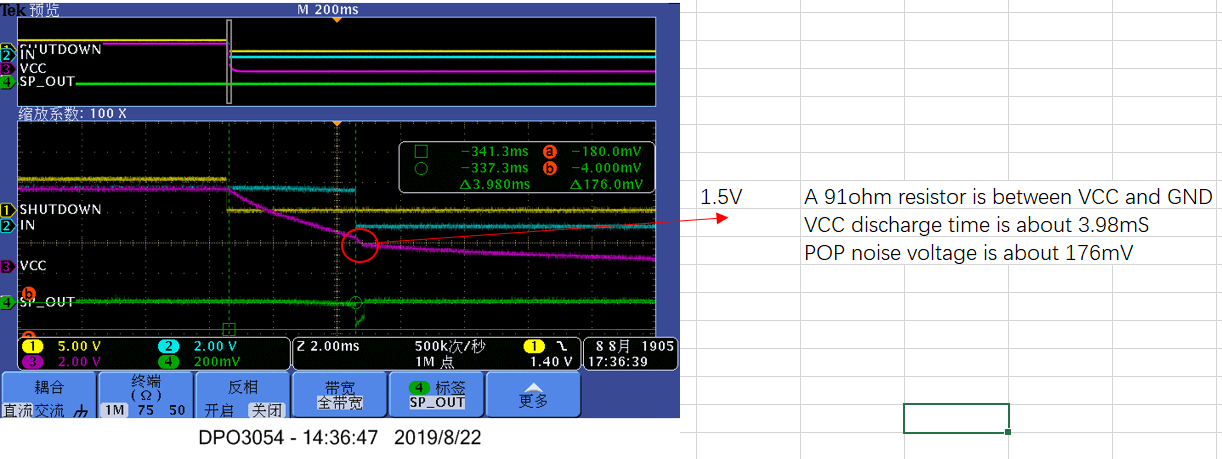Viewport: 1222px width, 459px height.
Task: Click the zoom window bracket in overview
Action: [229, 64]
